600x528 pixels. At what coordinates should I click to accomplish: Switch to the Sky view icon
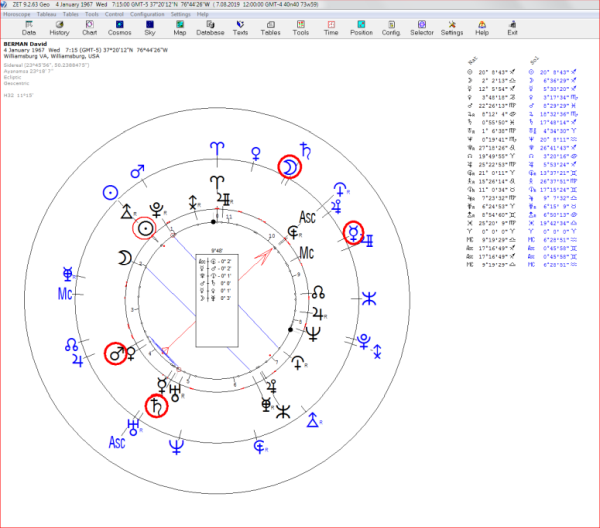pos(150,28)
